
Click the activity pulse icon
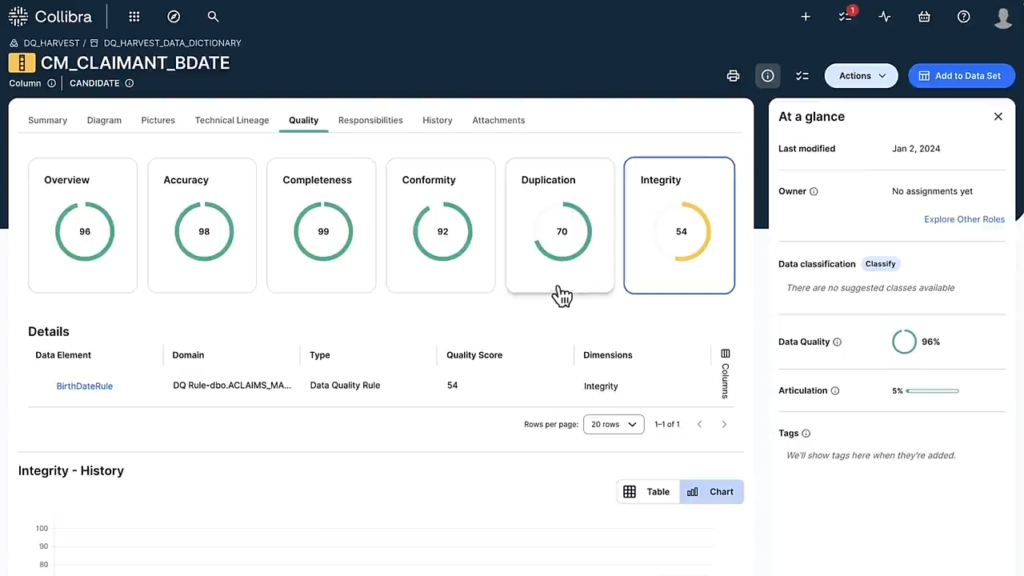click(x=885, y=17)
